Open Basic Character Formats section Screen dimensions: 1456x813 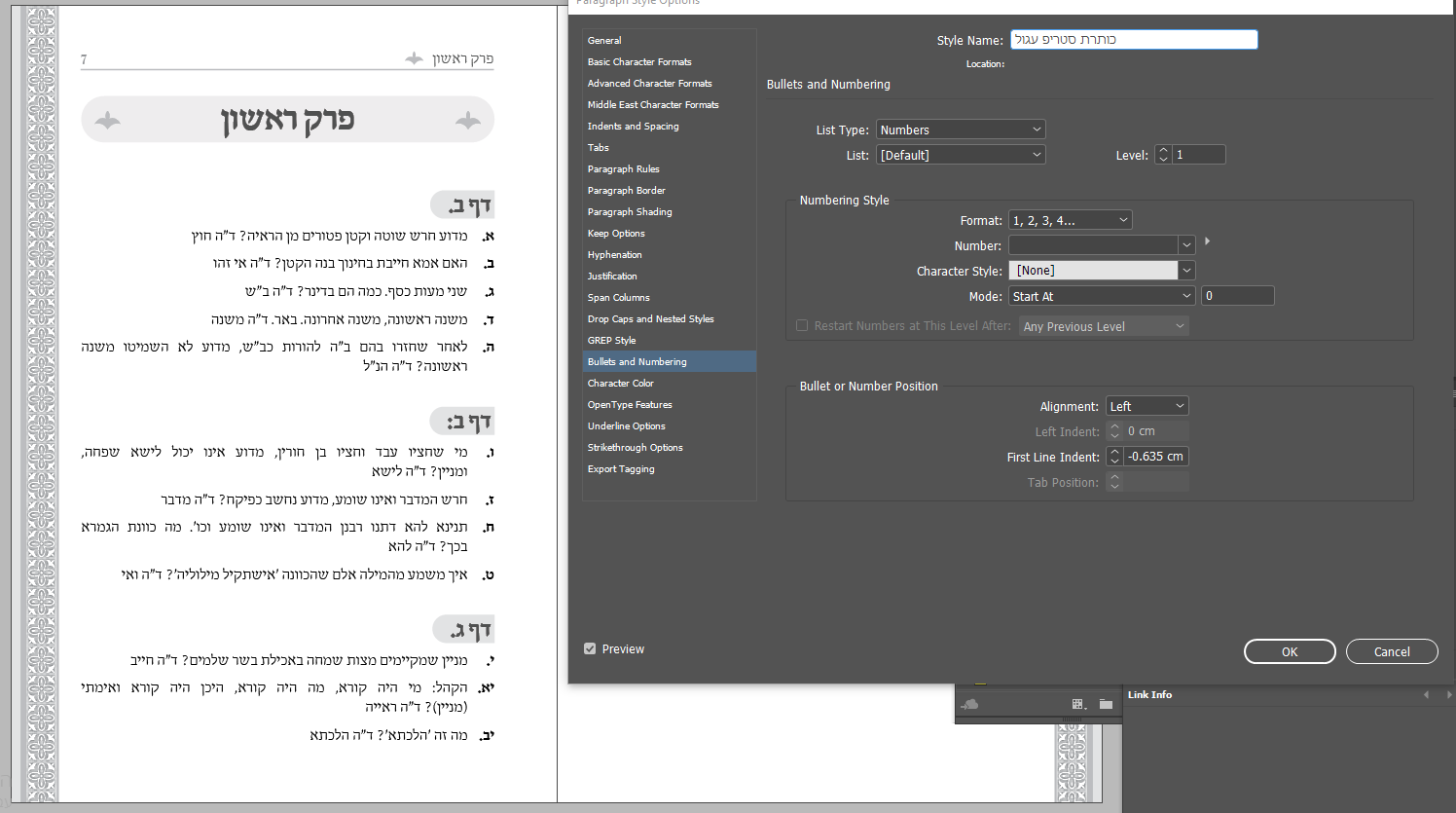(670, 62)
